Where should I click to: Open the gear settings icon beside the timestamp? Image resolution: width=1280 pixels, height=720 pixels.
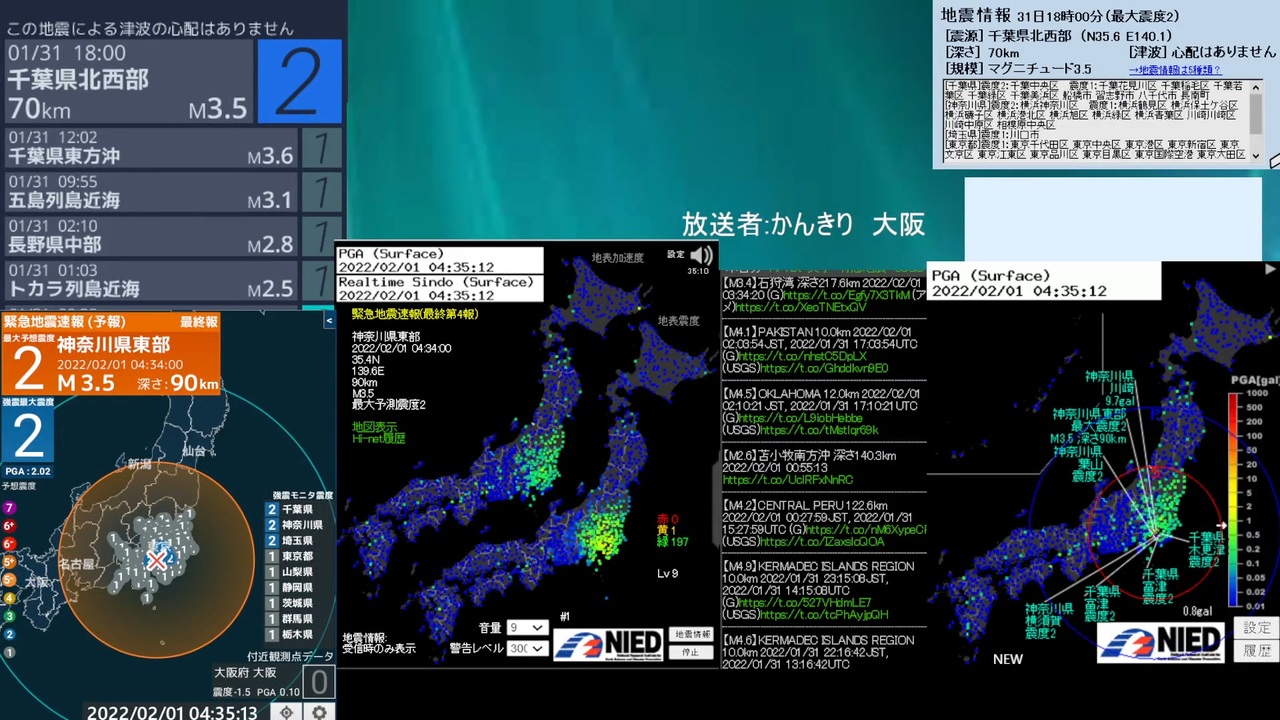click(x=319, y=712)
